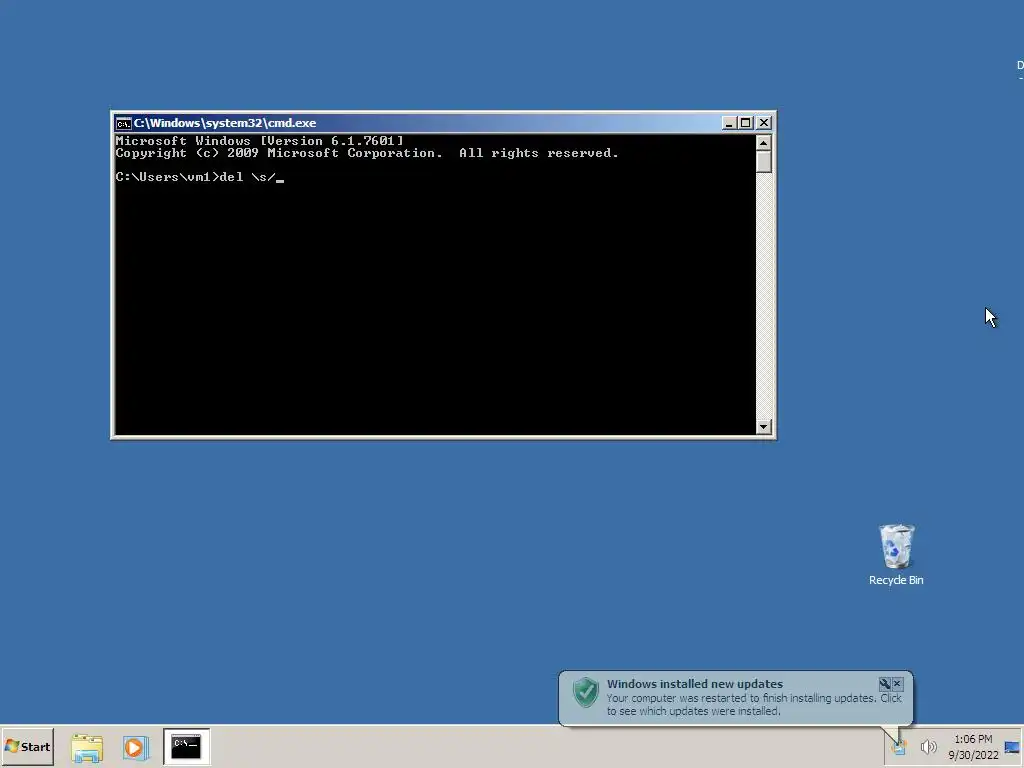This screenshot has height=768, width=1024.
Task: Minimize the cmd.exe window
Action: click(729, 123)
